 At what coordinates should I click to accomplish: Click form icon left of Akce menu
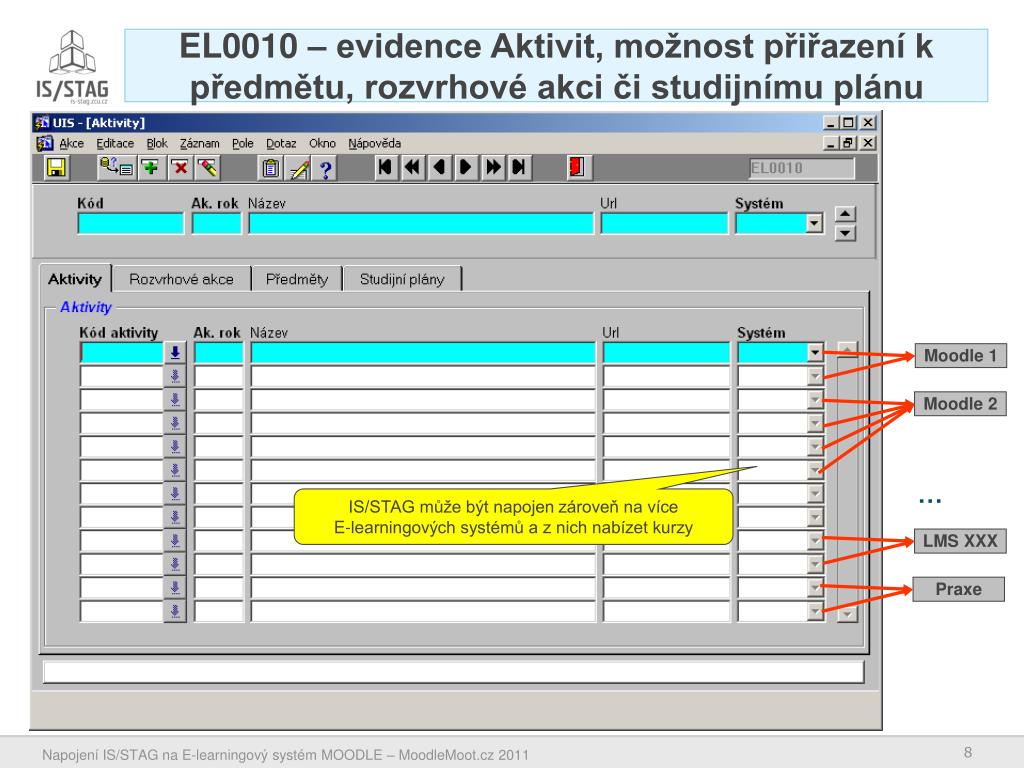[x=44, y=143]
